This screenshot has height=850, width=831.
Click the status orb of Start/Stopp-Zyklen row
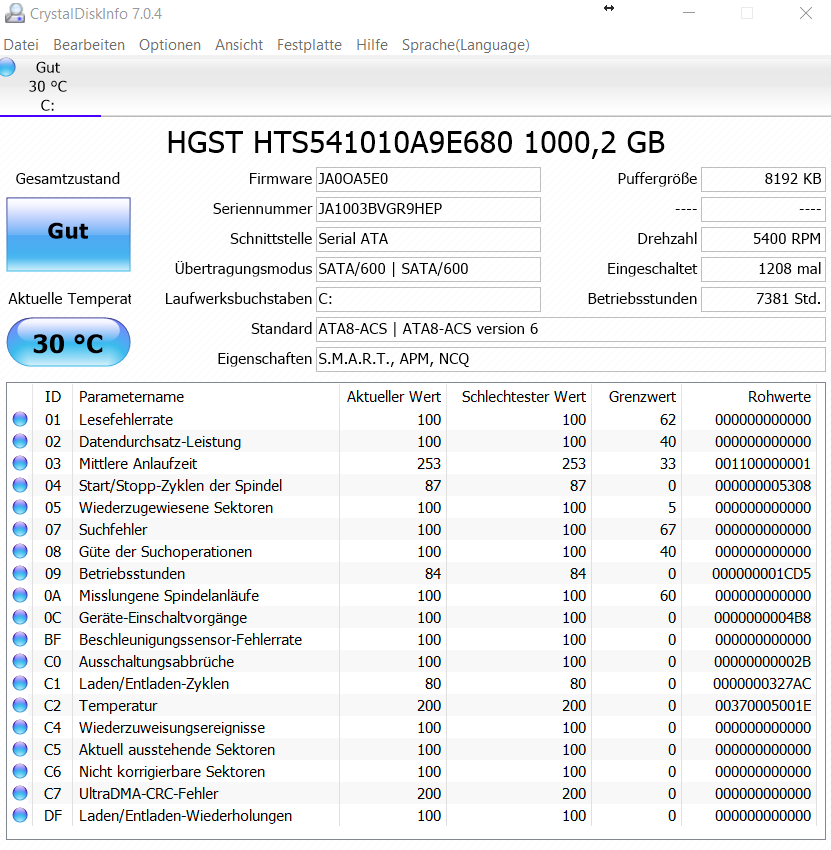(20, 485)
